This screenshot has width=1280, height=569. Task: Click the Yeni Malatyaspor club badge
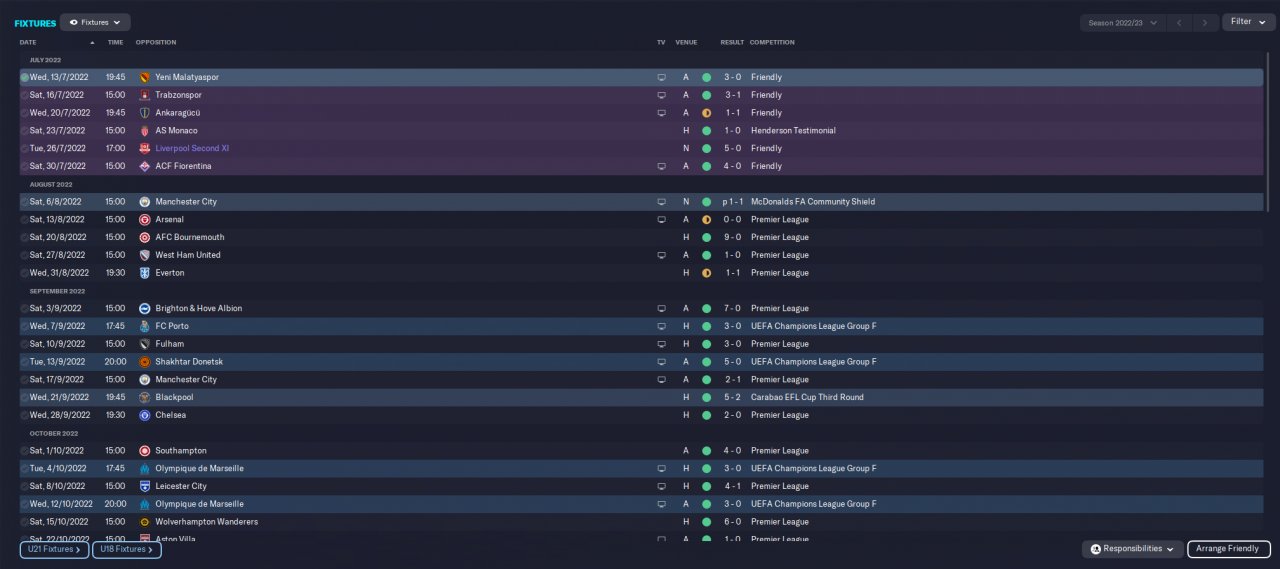(144, 77)
